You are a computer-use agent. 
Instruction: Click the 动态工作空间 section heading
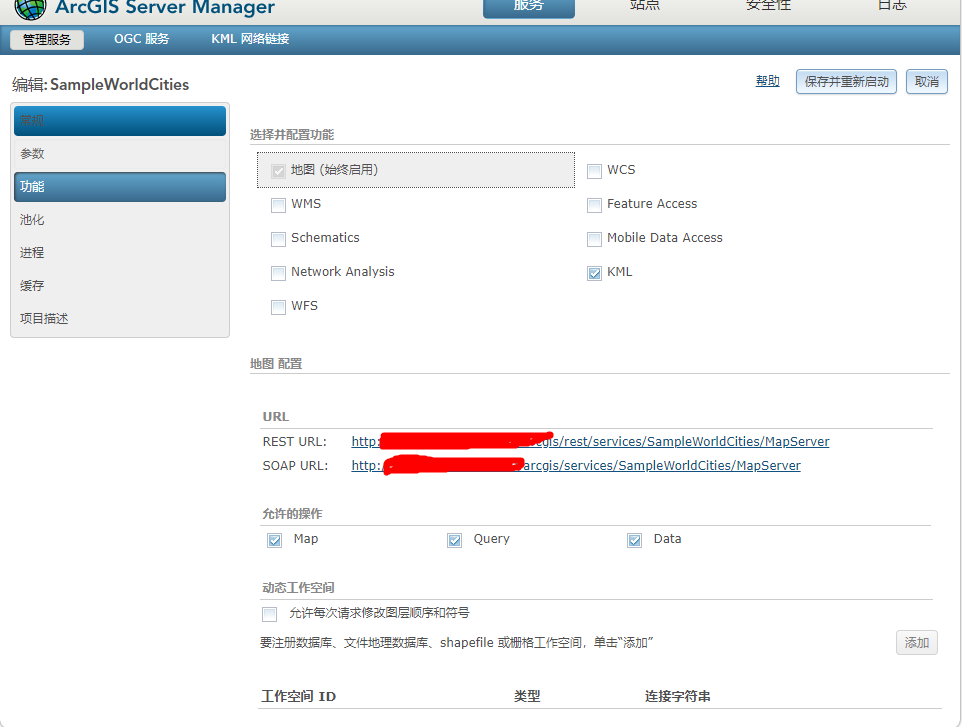tap(298, 588)
